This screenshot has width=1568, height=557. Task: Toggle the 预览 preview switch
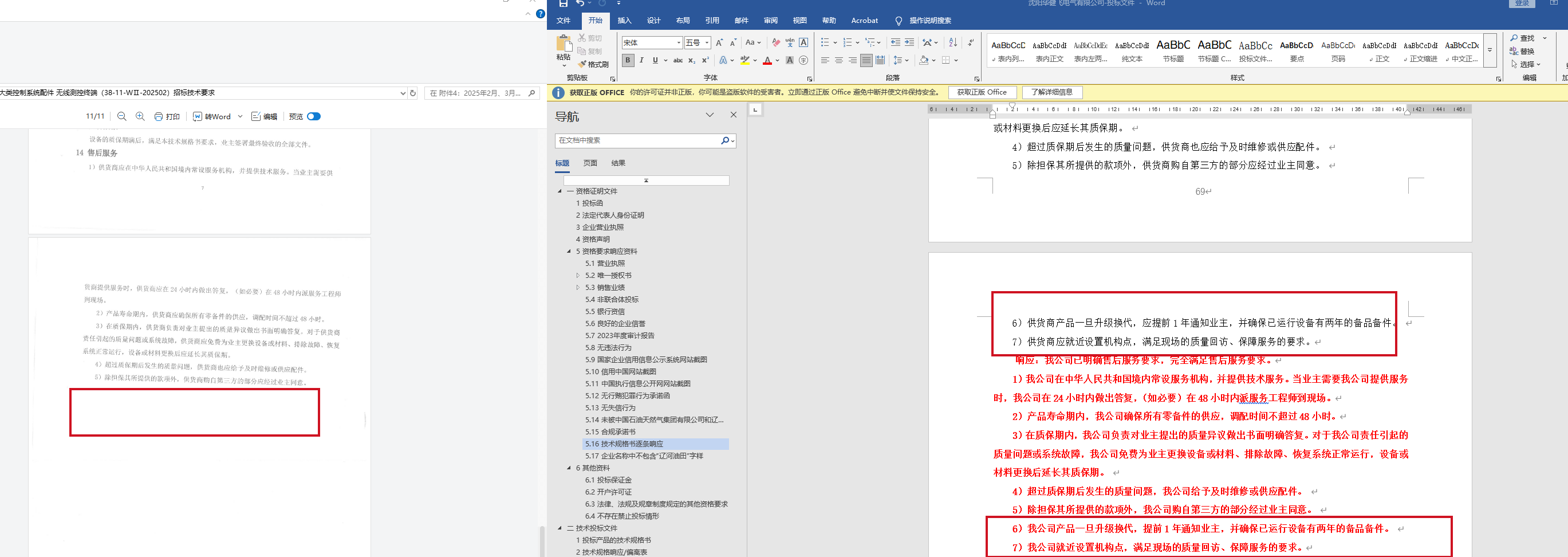click(x=314, y=116)
